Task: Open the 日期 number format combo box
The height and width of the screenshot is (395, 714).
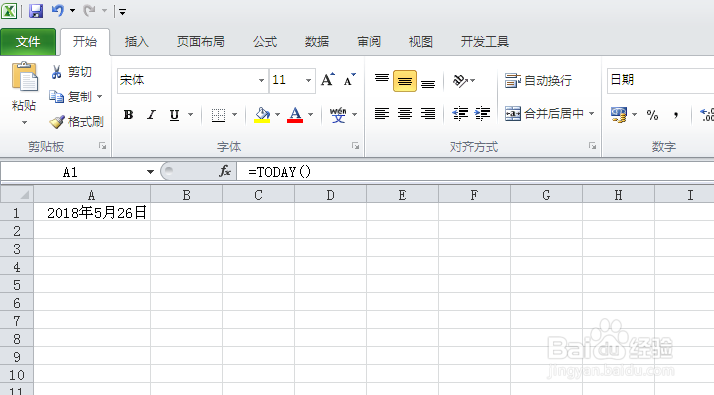Action: (660, 80)
